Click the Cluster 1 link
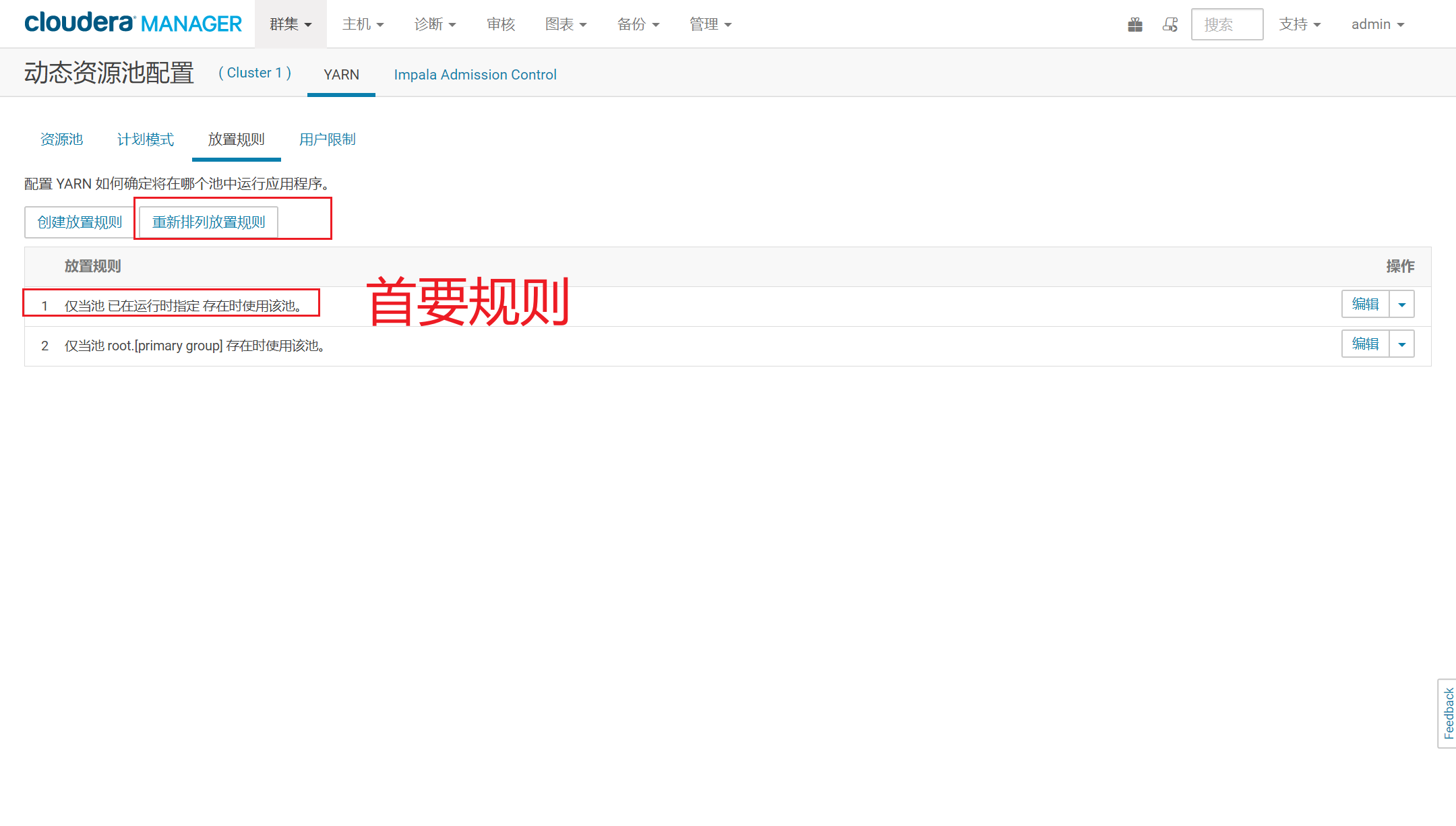Image resolution: width=1456 pixels, height=826 pixels. coord(255,73)
